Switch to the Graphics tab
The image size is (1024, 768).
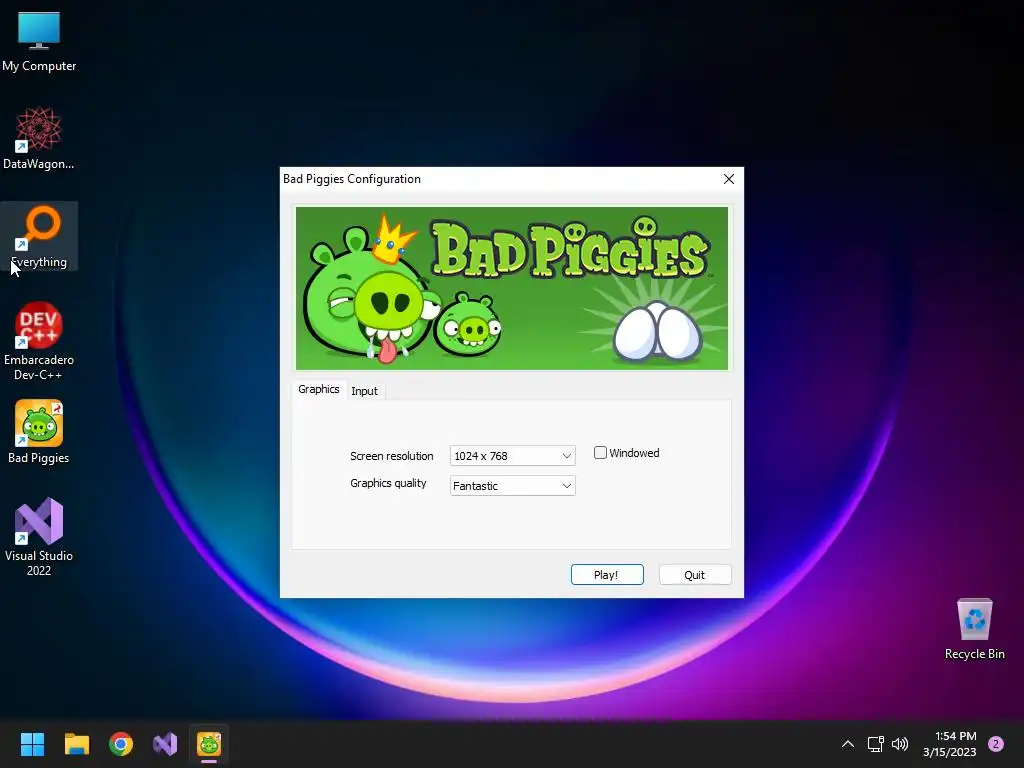click(319, 389)
